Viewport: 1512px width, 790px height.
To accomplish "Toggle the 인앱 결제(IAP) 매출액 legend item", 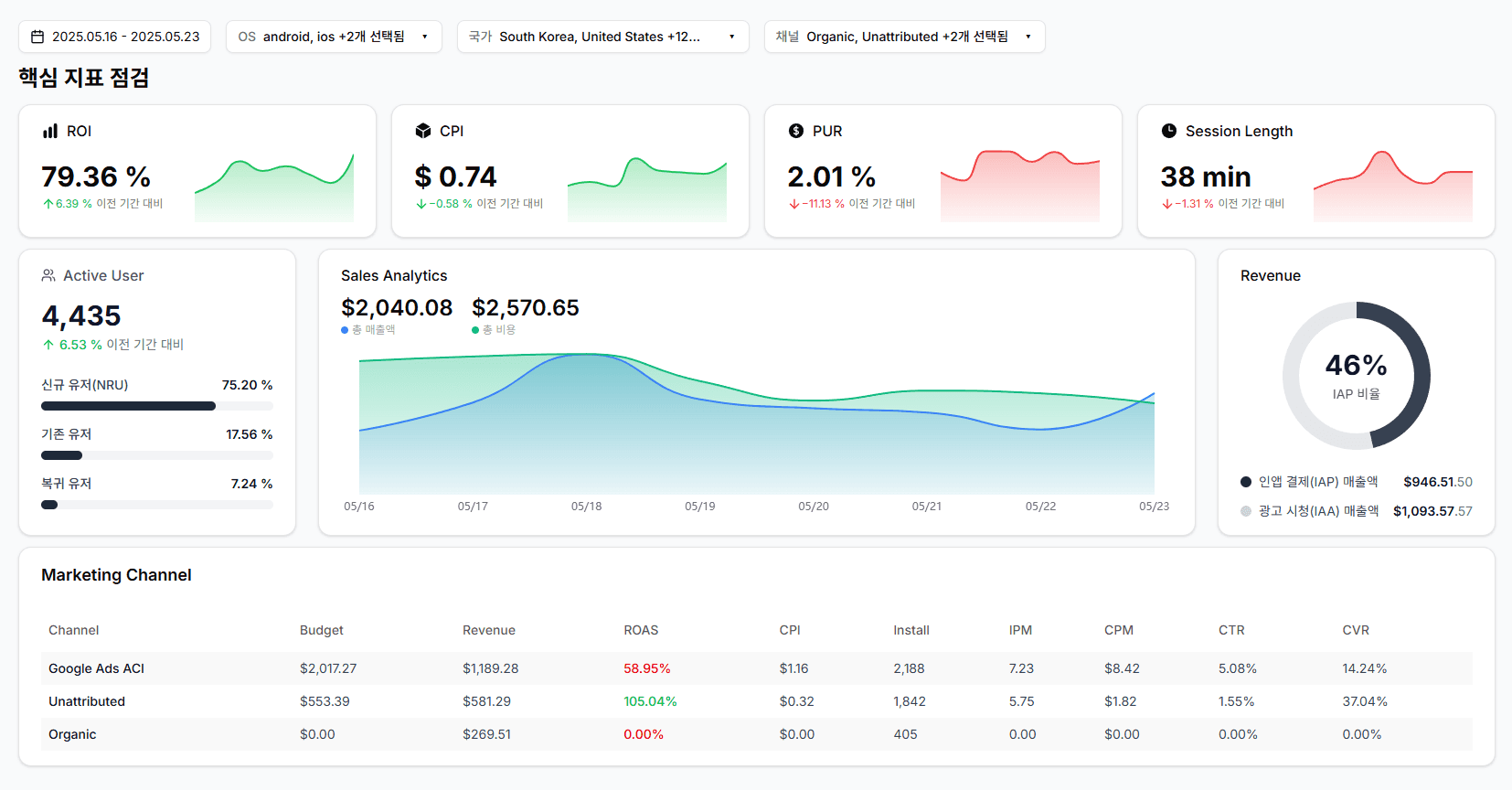I will click(1309, 482).
